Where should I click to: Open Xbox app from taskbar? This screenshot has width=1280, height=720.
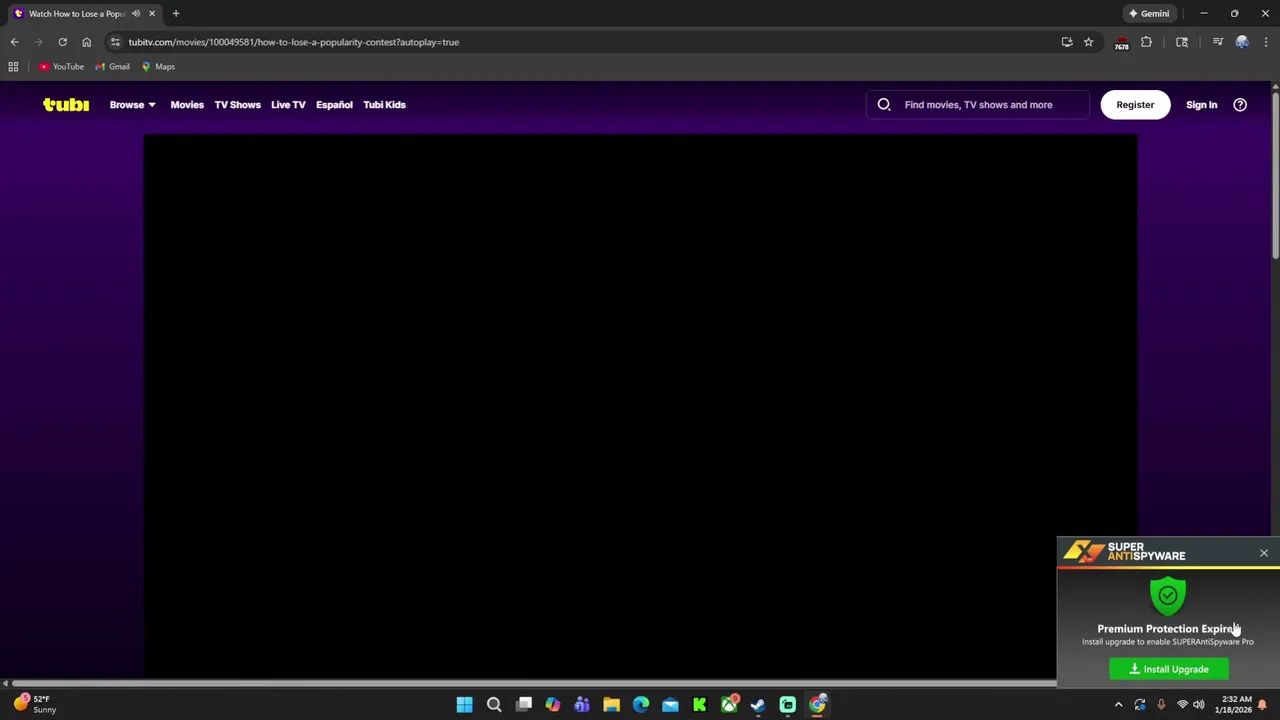729,705
